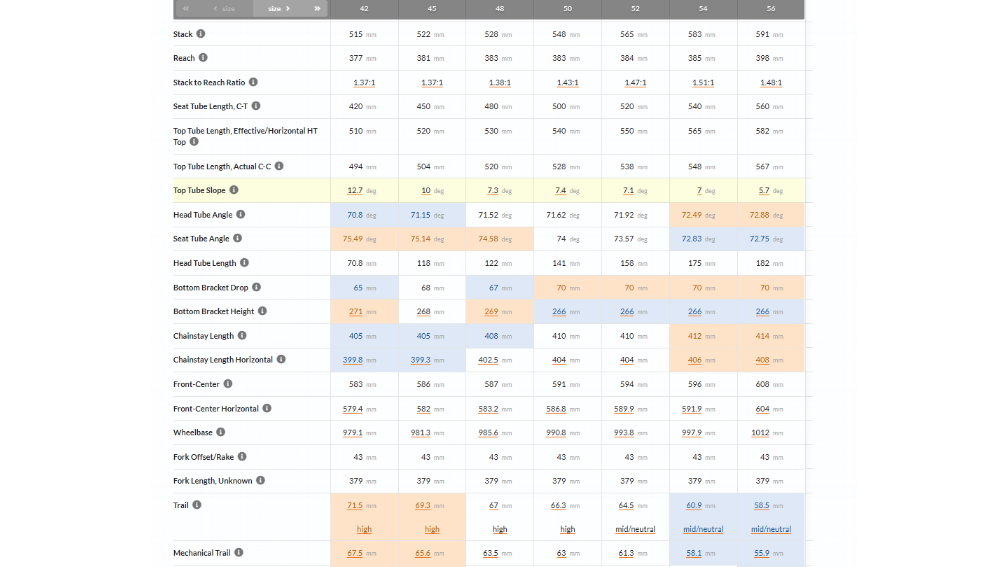Click the 1012 mm wheelbase value
Viewport: 1008px width, 567px height.
tap(760, 433)
